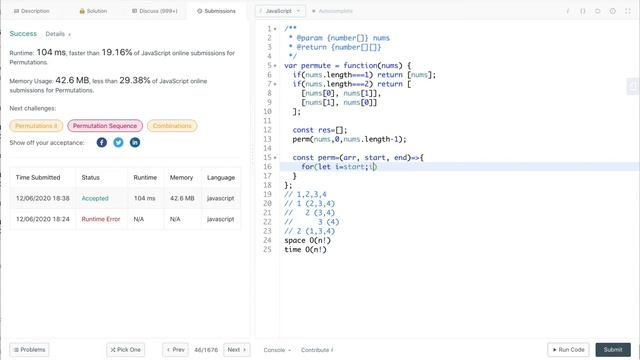The image size is (640, 360).
Task: Click the Memory column header
Action: tap(181, 178)
